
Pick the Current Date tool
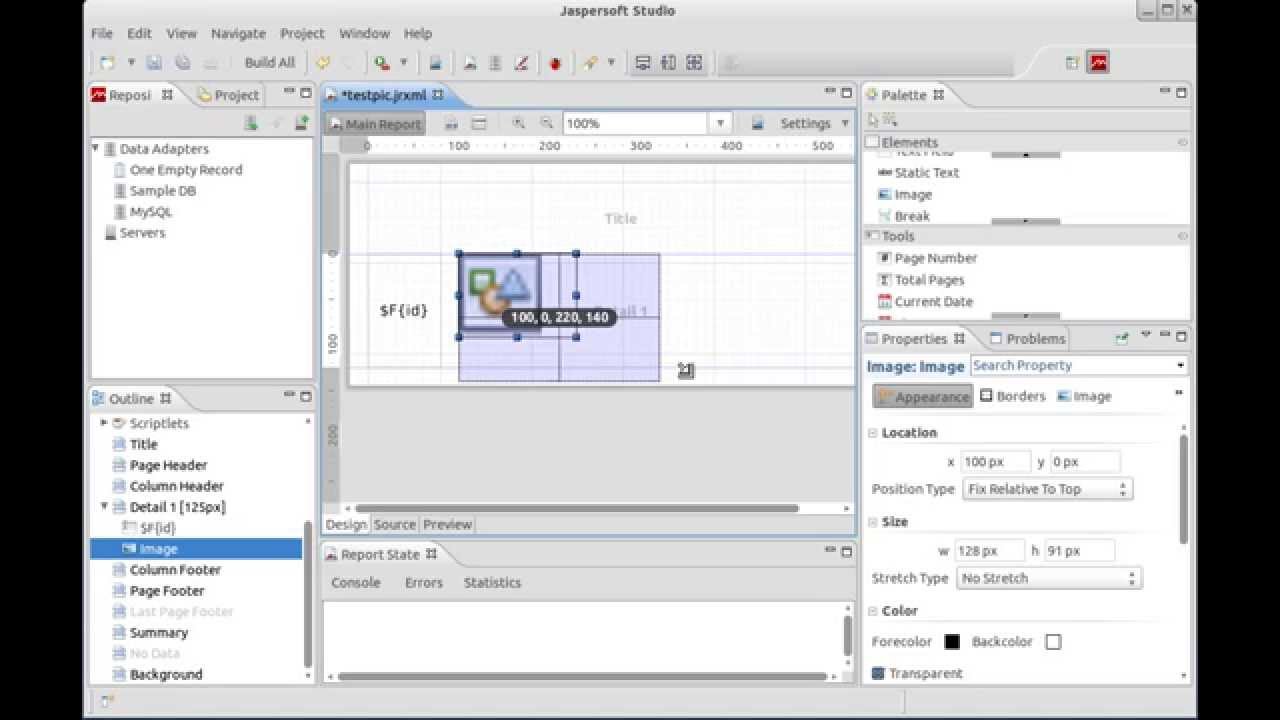pos(925,302)
